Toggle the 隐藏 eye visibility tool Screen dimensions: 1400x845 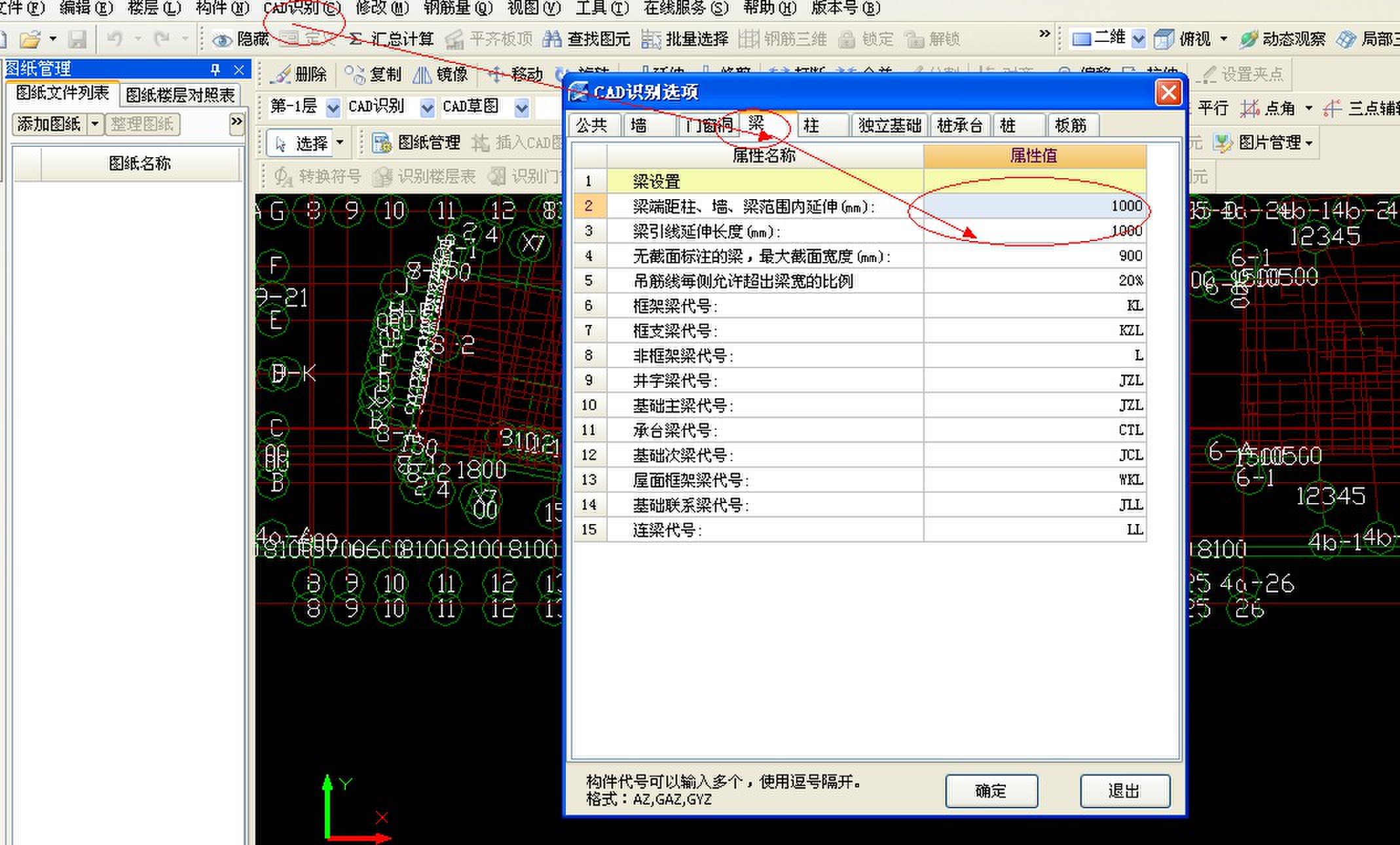click(242, 39)
